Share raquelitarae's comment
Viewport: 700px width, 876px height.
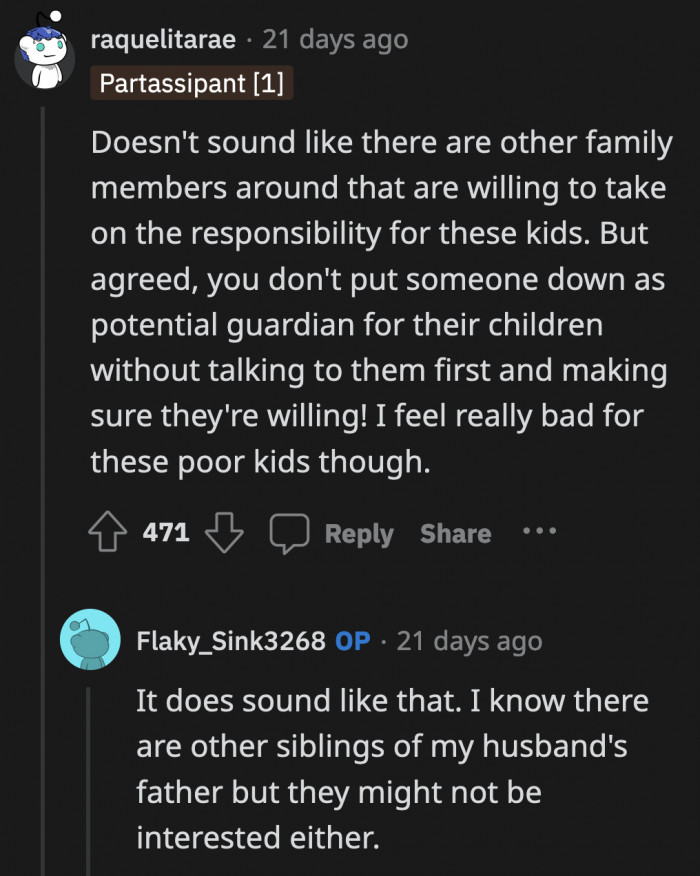click(x=455, y=532)
